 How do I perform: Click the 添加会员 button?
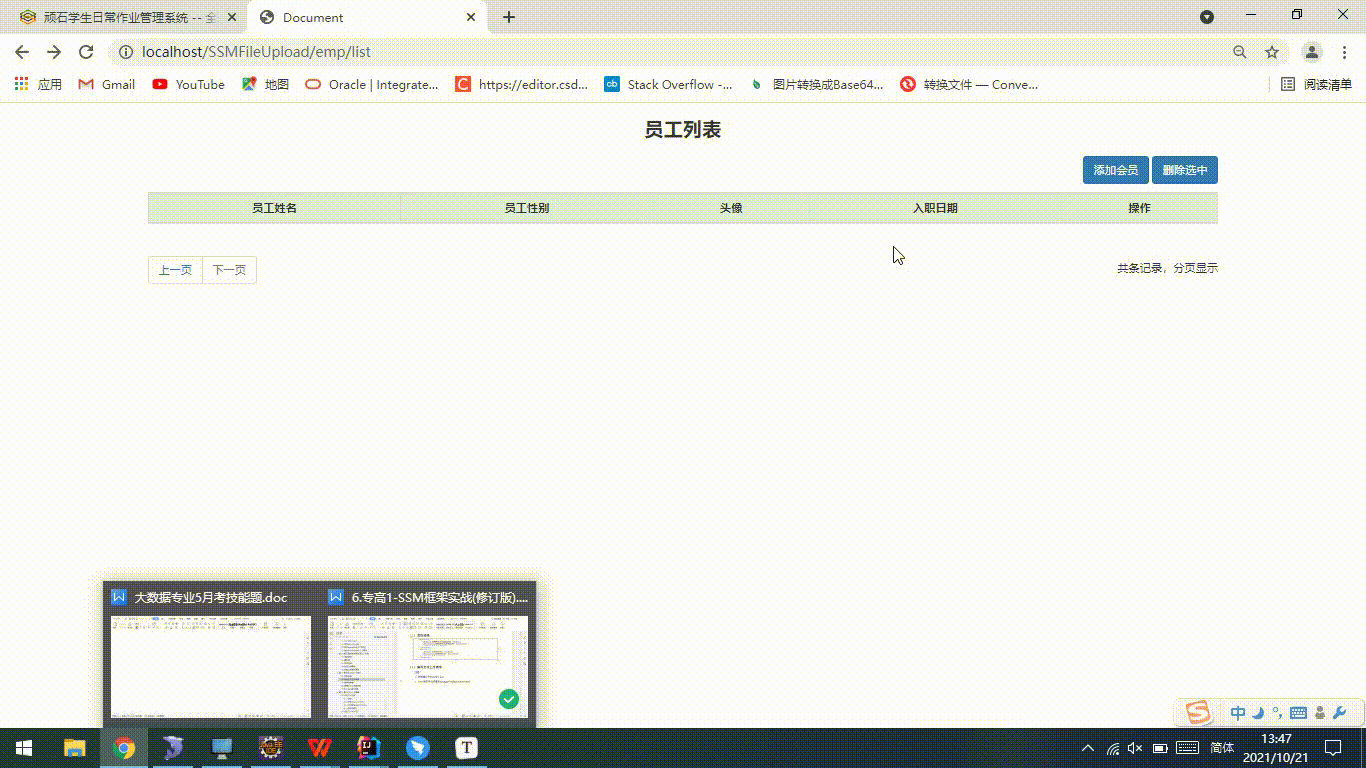click(1114, 170)
